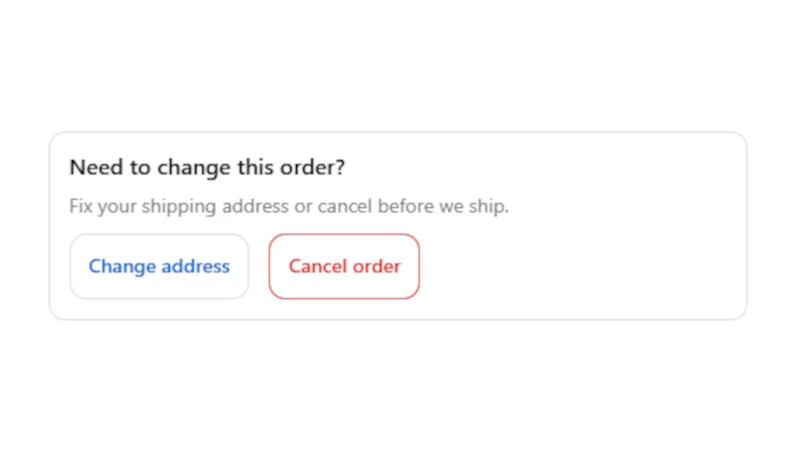
Task: Cancel this order using the red-outlined button
Action: point(344,266)
